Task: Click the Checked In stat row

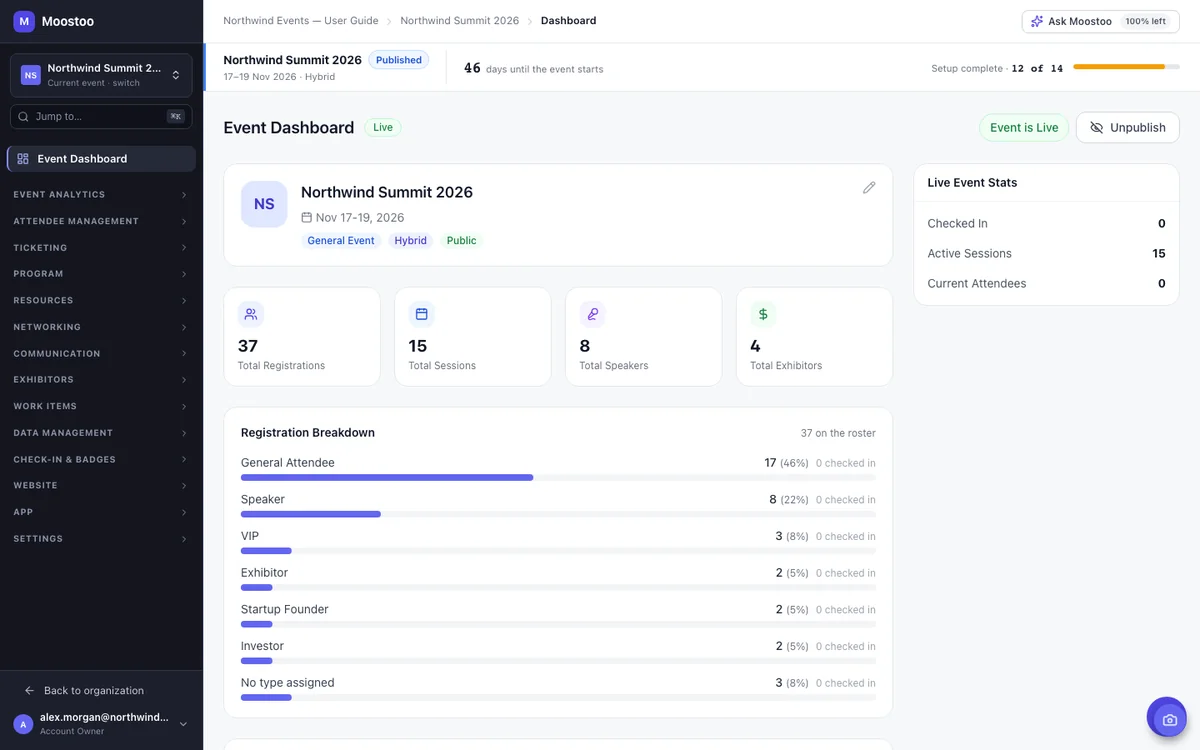Action: 1046,224
